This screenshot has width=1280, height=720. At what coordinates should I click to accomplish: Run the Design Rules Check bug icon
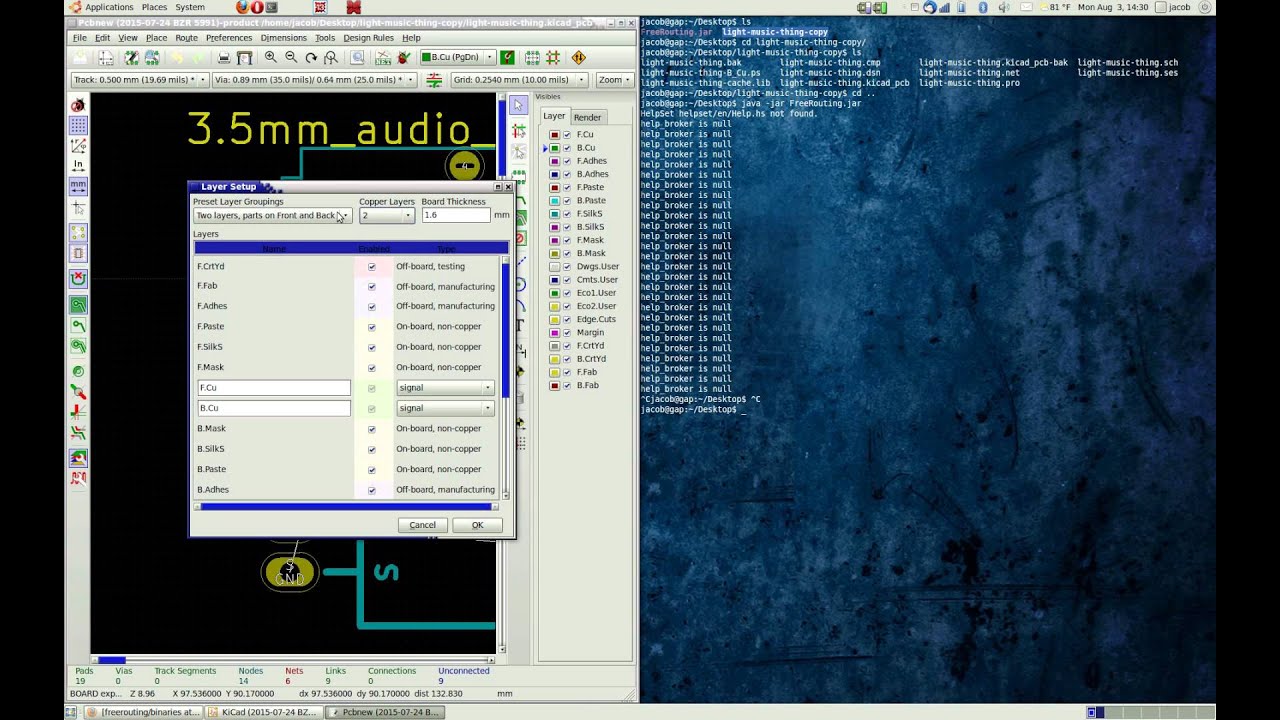404,58
